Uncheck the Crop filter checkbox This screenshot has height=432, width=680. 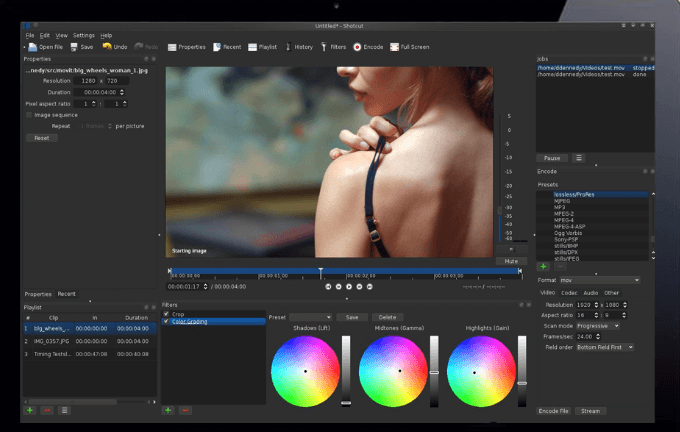coord(166,314)
